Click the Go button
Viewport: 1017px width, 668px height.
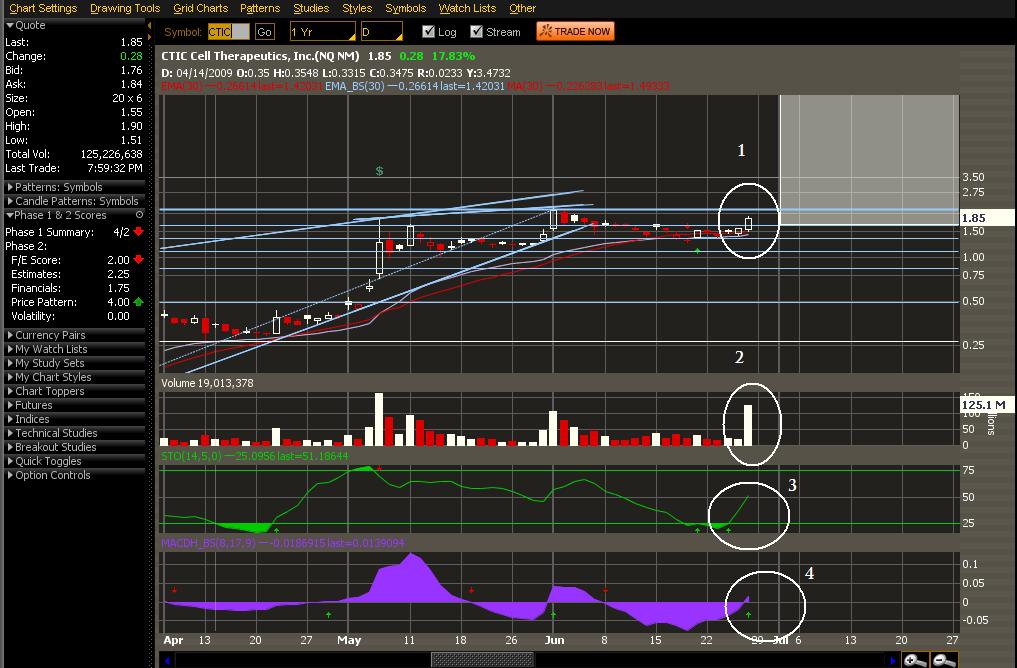click(264, 32)
